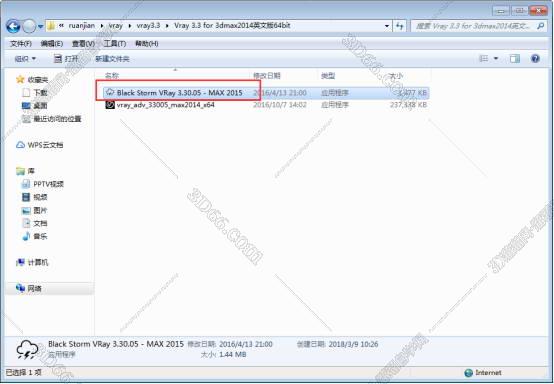
Task: Open the 组织 dropdown in toolbar
Action: (25, 59)
